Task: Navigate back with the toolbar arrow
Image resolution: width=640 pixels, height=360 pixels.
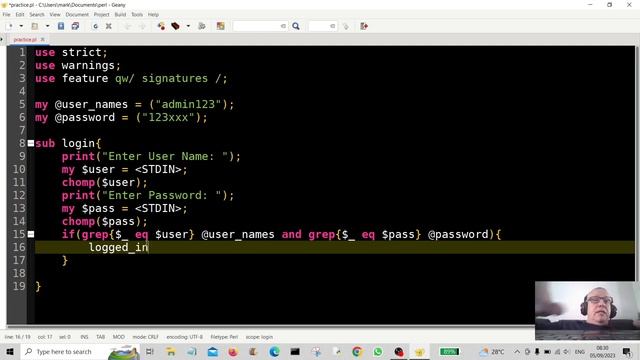Action: (127, 26)
